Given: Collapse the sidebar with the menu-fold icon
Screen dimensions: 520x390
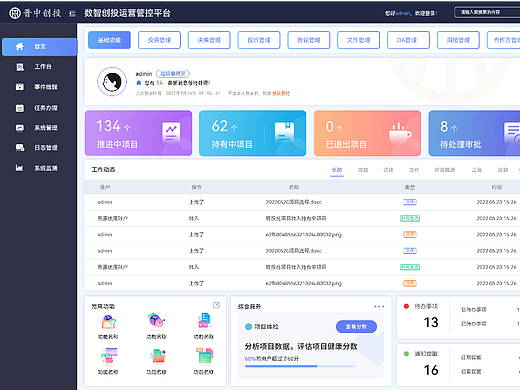Looking at the screenshot, I should click(x=72, y=14).
